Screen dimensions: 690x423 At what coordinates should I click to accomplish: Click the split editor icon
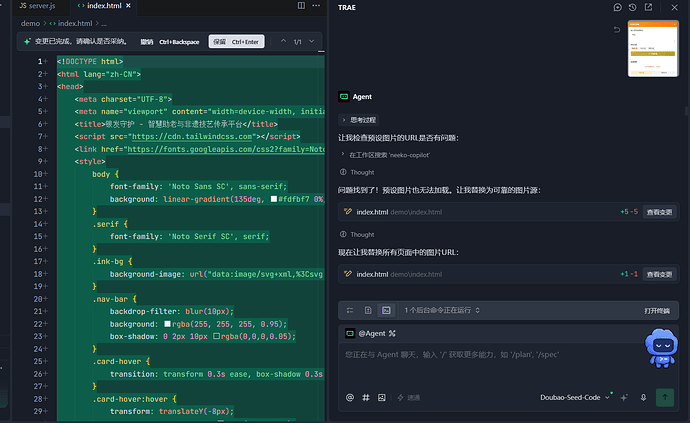click(301, 6)
